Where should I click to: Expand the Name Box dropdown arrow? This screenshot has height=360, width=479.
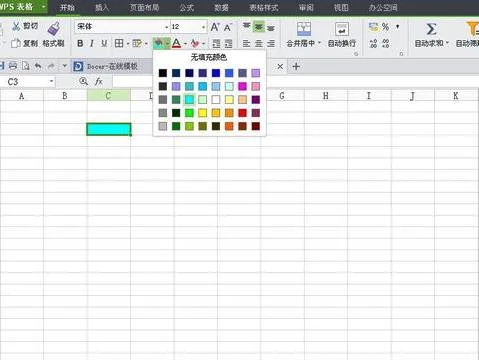click(51, 81)
